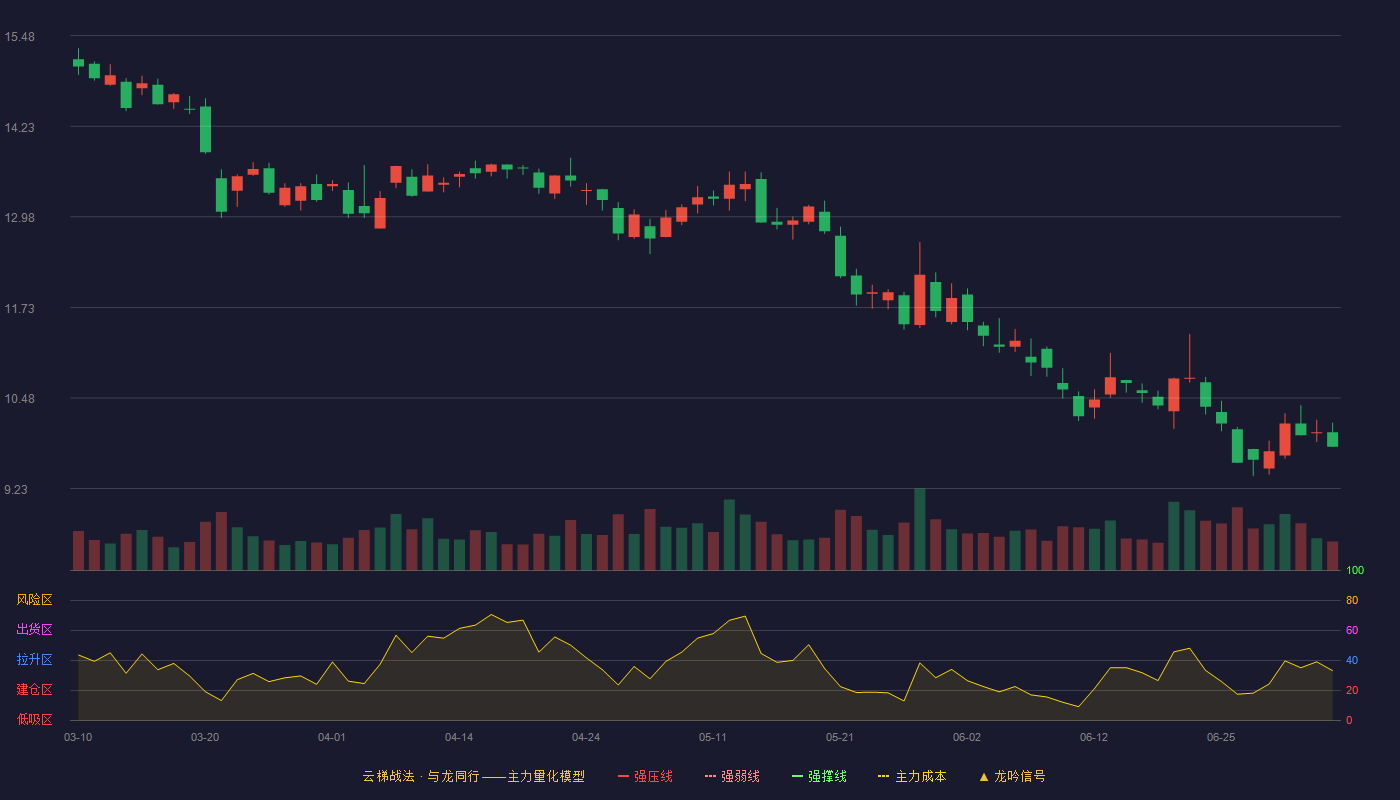Click the 龙吟信号 triangle legend icon
This screenshot has height=800, width=1400.
(x=984, y=776)
